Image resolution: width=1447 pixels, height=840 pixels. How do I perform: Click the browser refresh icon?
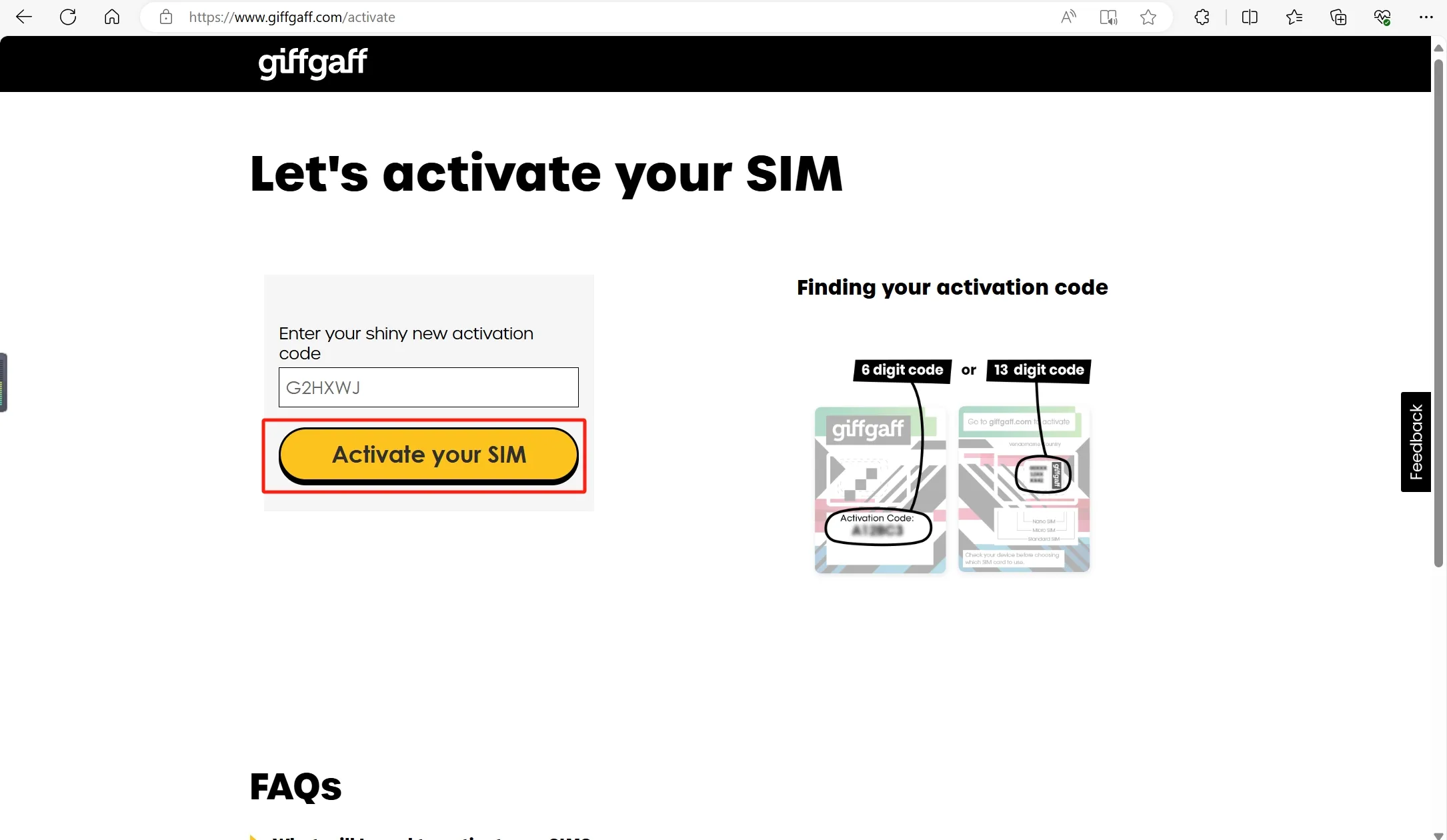pyautogui.click(x=68, y=17)
